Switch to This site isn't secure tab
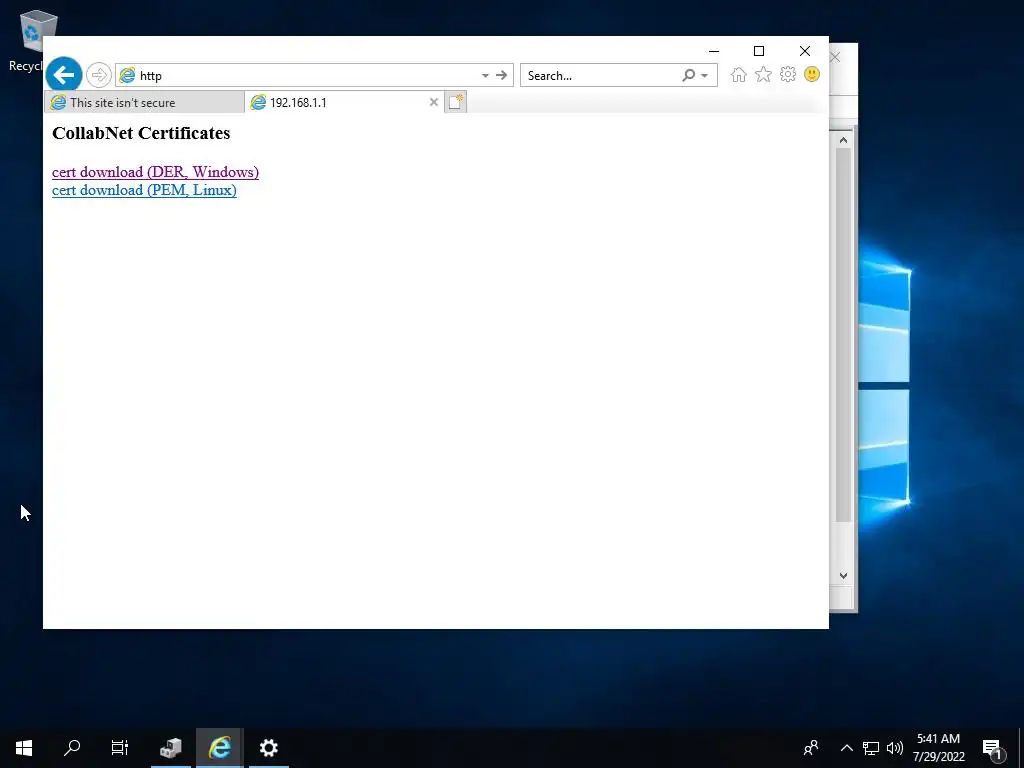Viewport: 1024px width, 768px height. click(144, 103)
